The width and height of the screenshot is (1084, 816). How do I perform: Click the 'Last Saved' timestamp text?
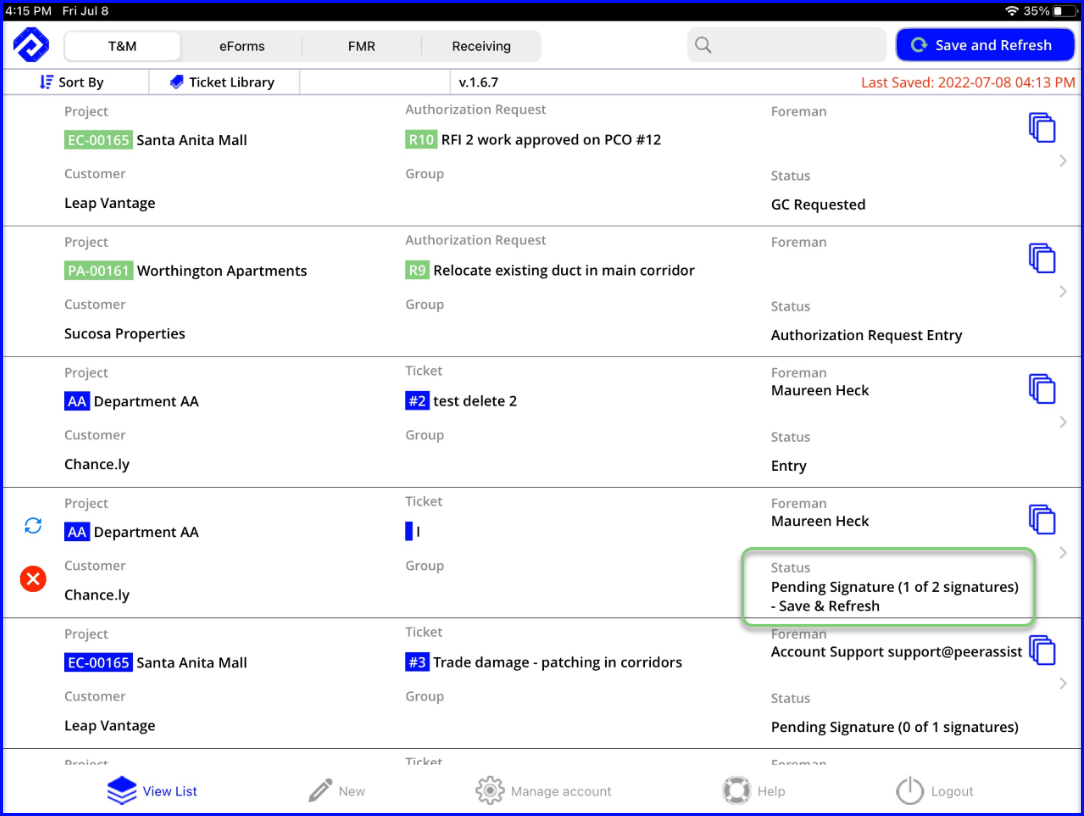click(x=968, y=82)
